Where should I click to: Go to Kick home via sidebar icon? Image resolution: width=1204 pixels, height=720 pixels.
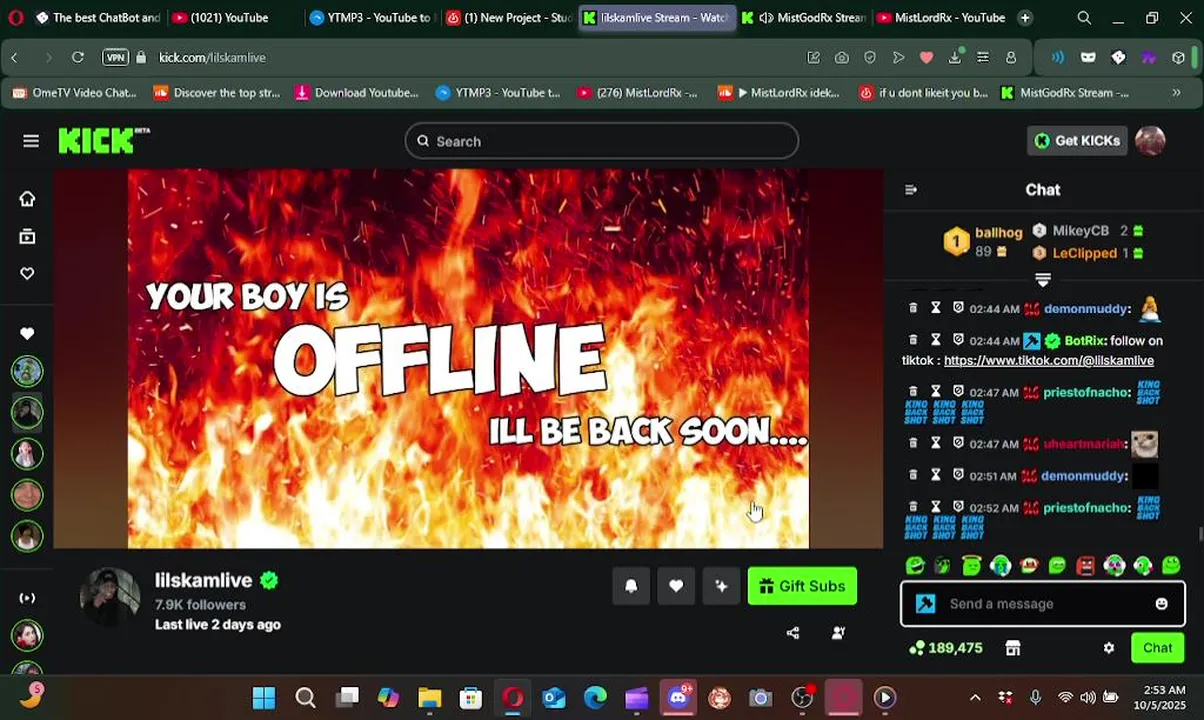click(x=27, y=199)
